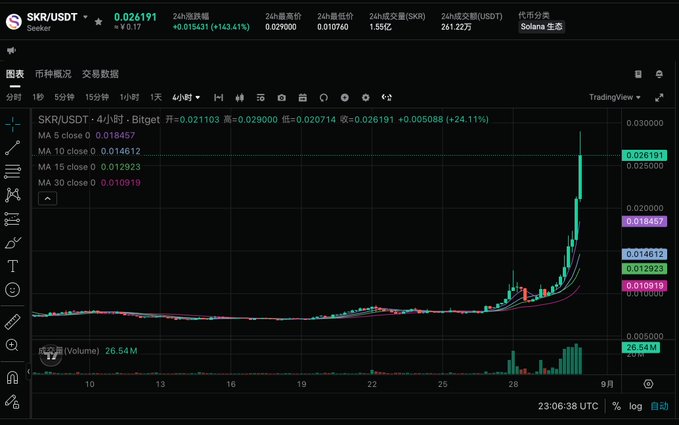Viewport: 679px width, 425px height.
Task: Expand the chart to fullscreen
Action: coord(659,97)
